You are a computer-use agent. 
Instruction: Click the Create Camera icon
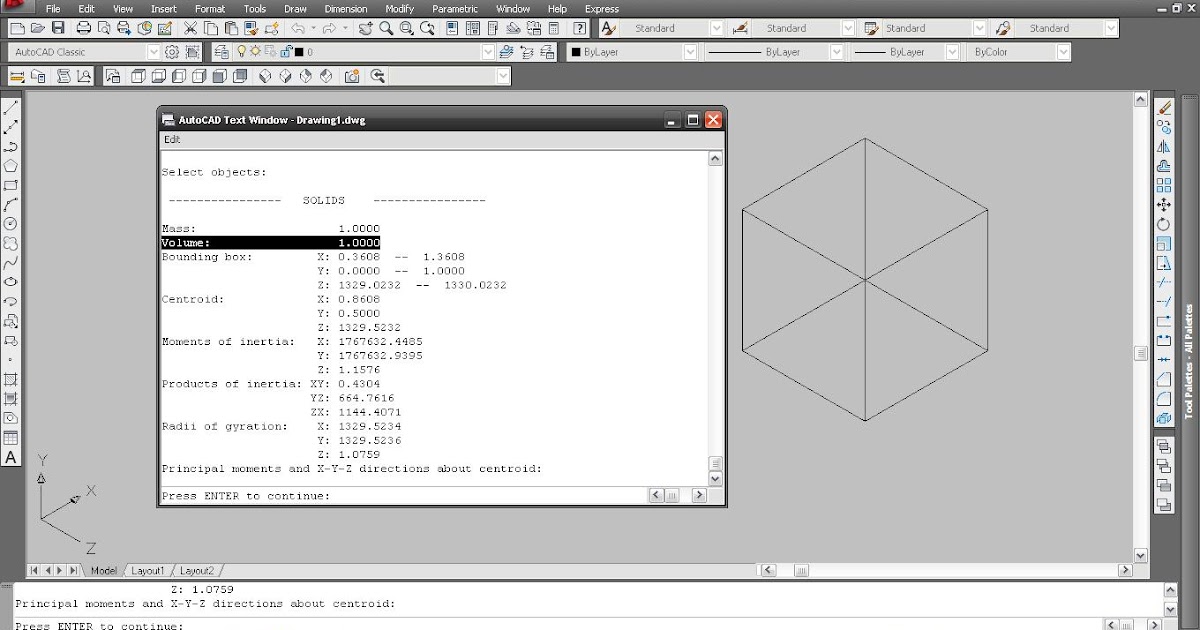pyautogui.click(x=352, y=76)
